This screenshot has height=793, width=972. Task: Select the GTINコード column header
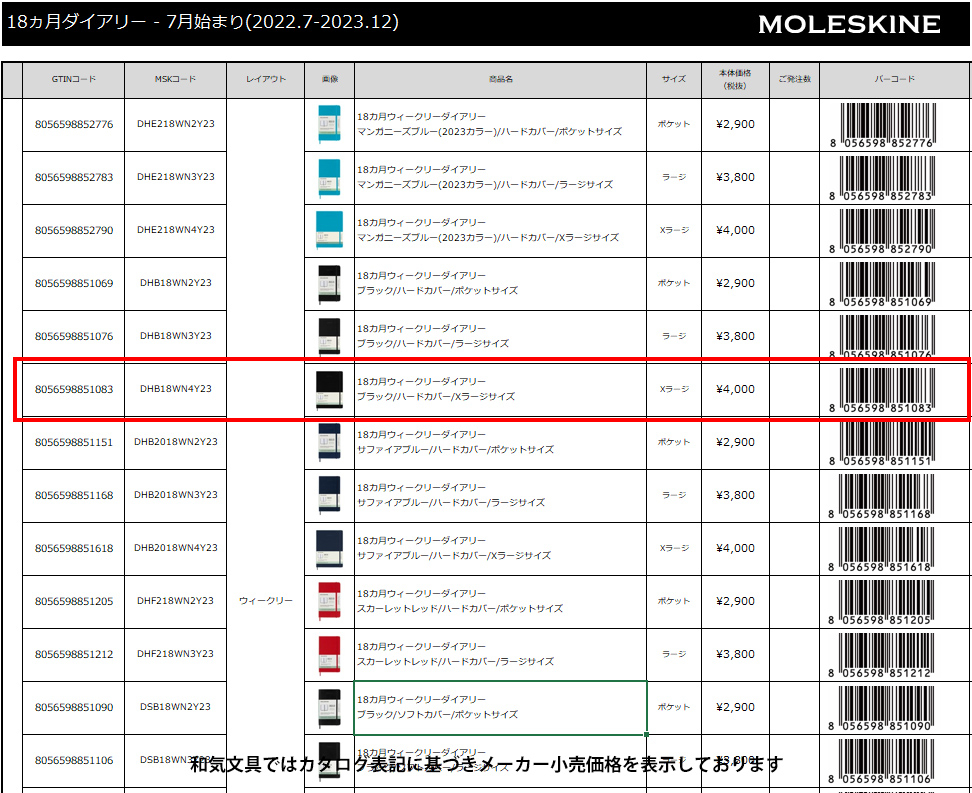[x=74, y=79]
